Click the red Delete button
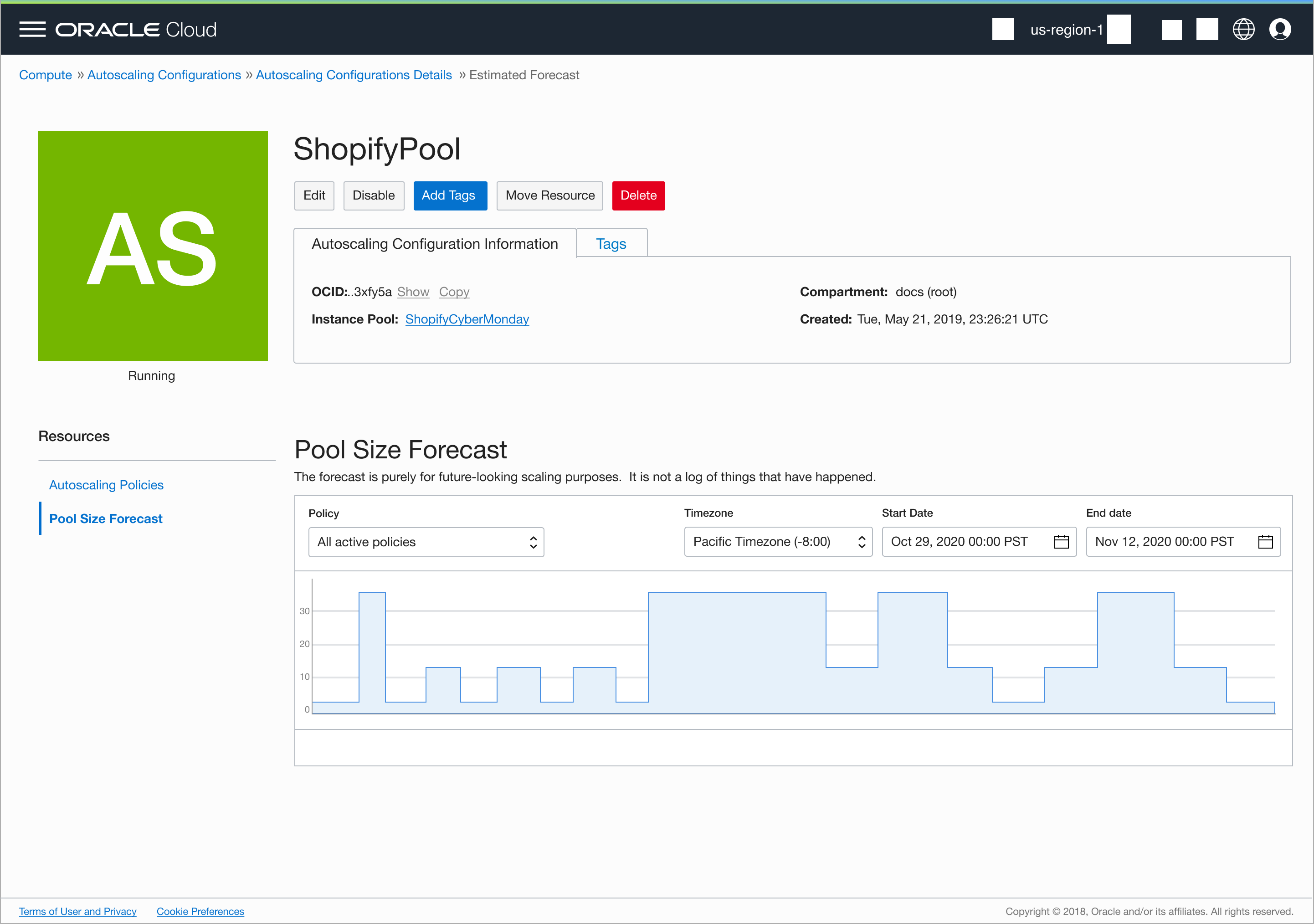The height and width of the screenshot is (924, 1314). point(639,195)
